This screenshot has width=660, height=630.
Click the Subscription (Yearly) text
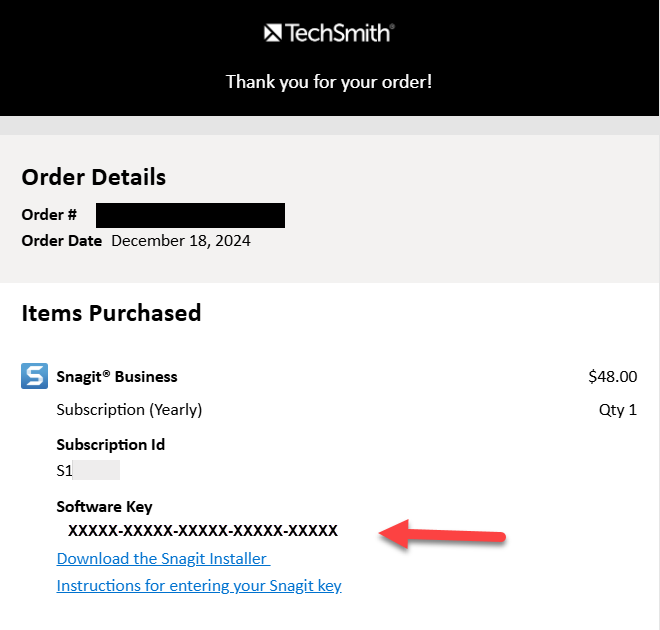(x=129, y=410)
